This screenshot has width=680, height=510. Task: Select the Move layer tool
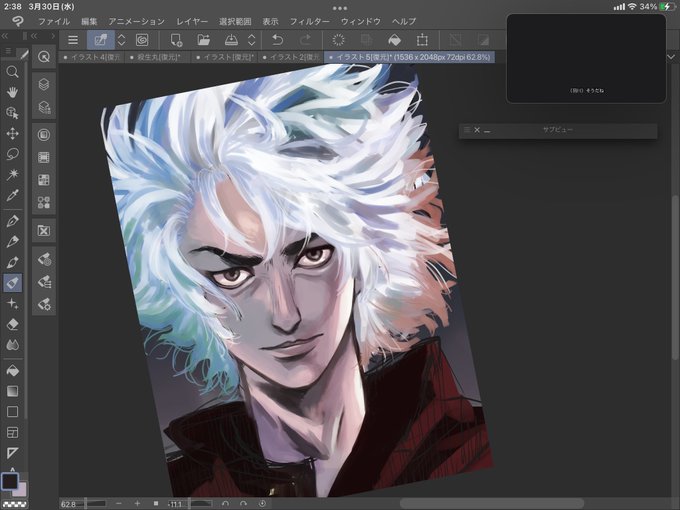coord(12,133)
